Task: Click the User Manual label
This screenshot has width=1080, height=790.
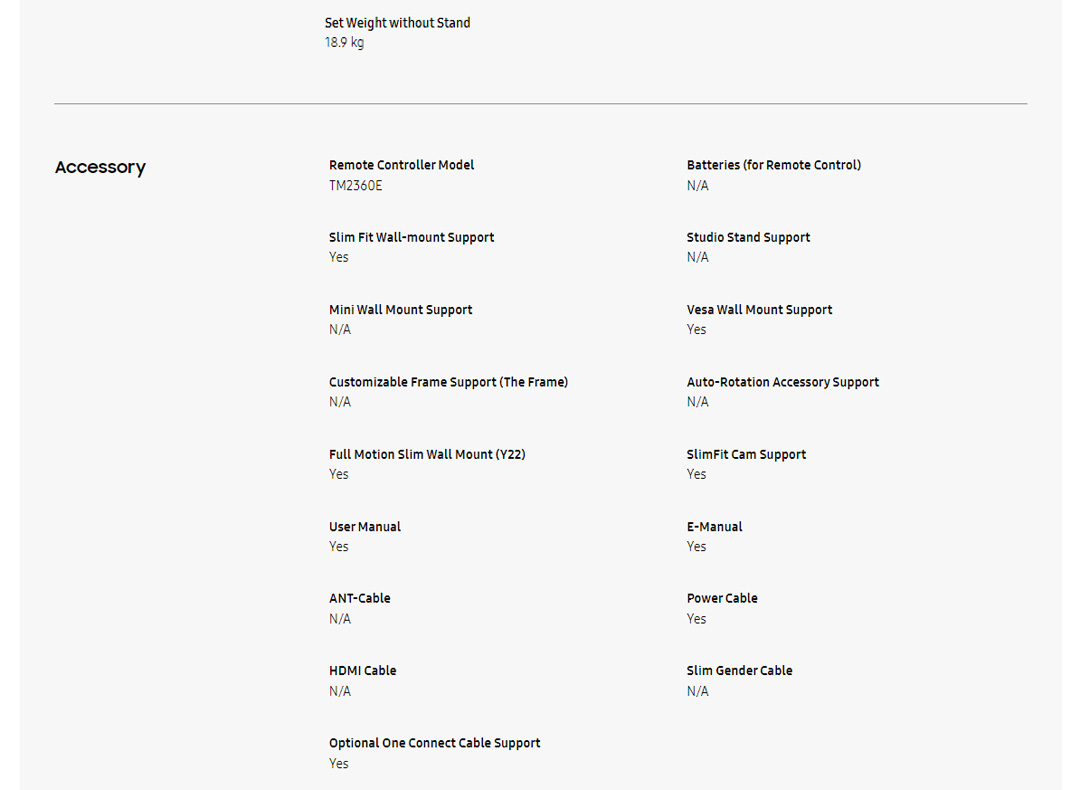Action: pos(365,527)
